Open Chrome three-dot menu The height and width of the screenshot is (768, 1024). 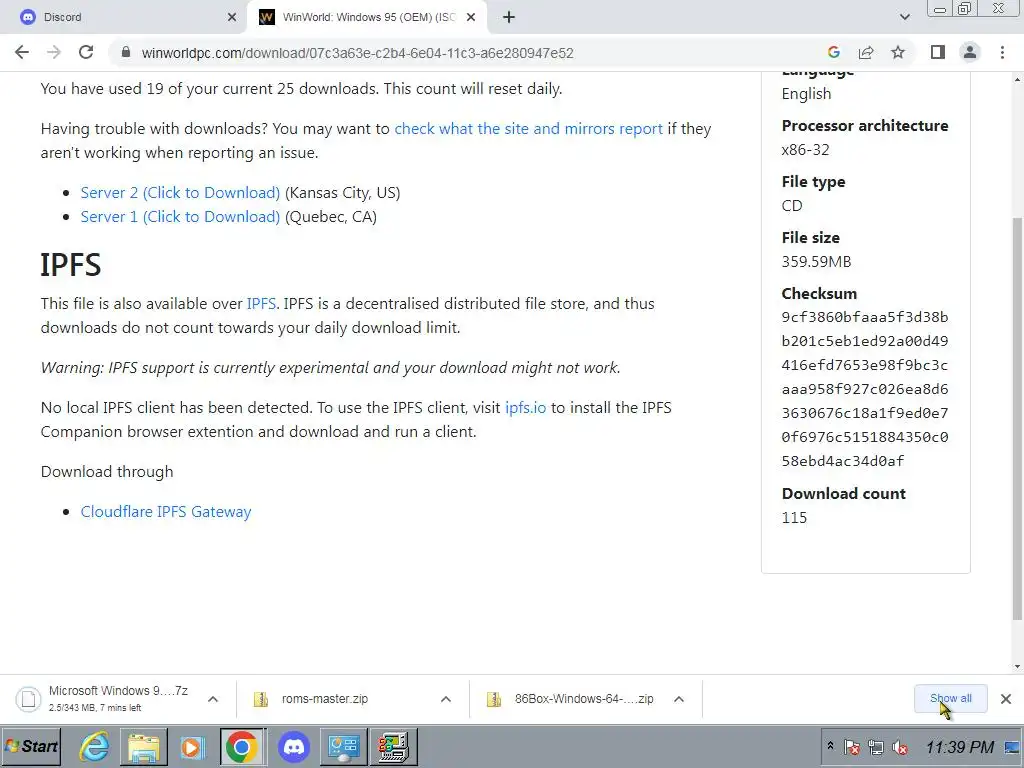pos(1002,52)
